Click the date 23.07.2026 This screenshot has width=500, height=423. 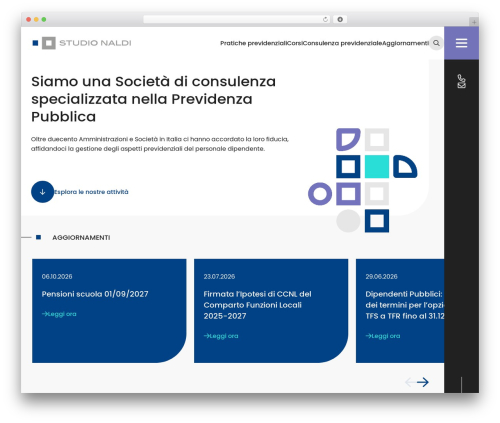[219, 277]
